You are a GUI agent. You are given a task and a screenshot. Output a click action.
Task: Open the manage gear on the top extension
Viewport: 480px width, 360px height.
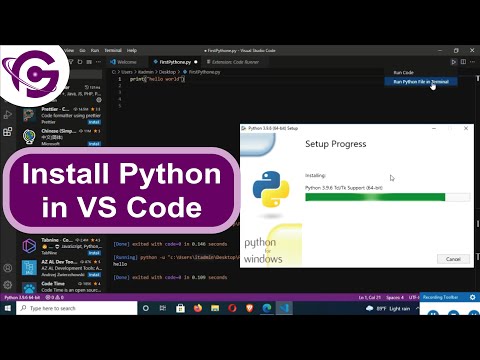[99, 100]
